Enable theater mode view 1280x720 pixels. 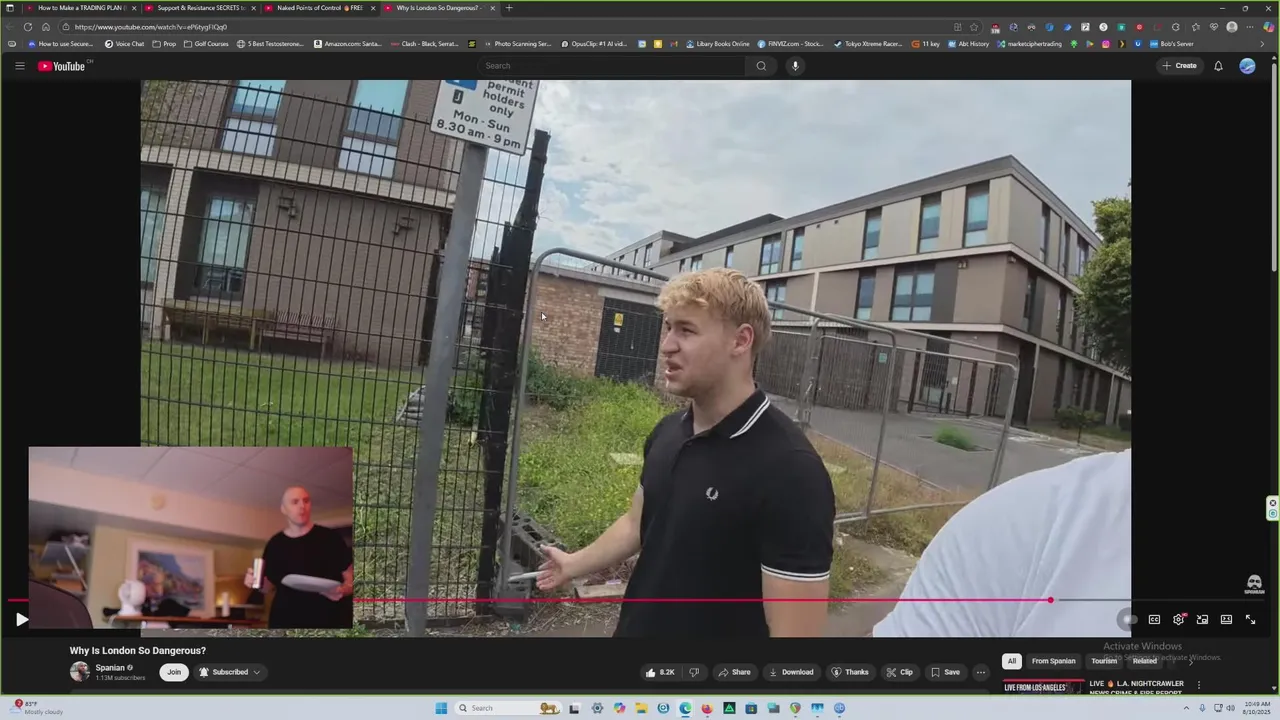point(1226,620)
